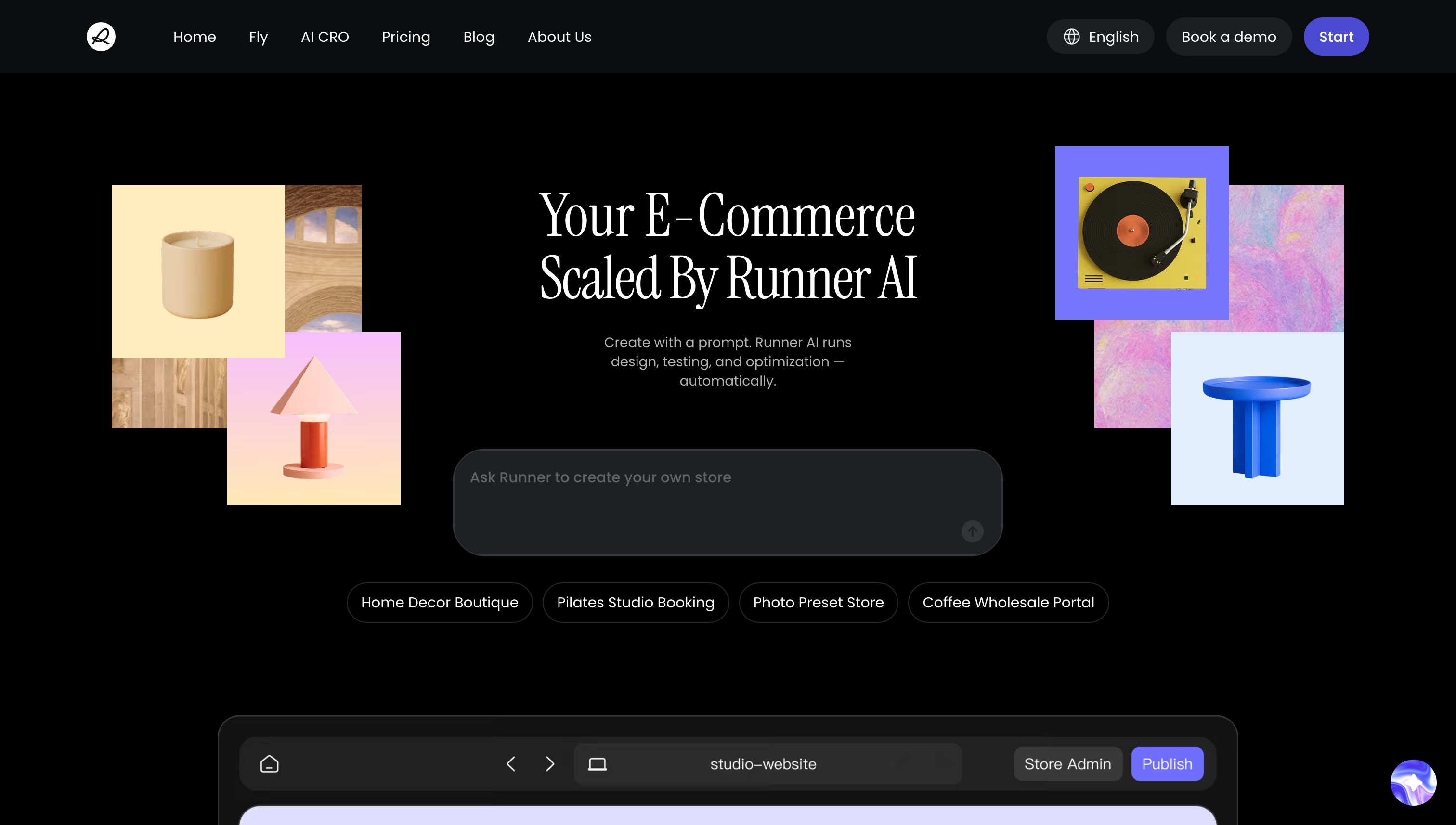Click the Publish button
Image resolution: width=1456 pixels, height=825 pixels.
pos(1167,764)
